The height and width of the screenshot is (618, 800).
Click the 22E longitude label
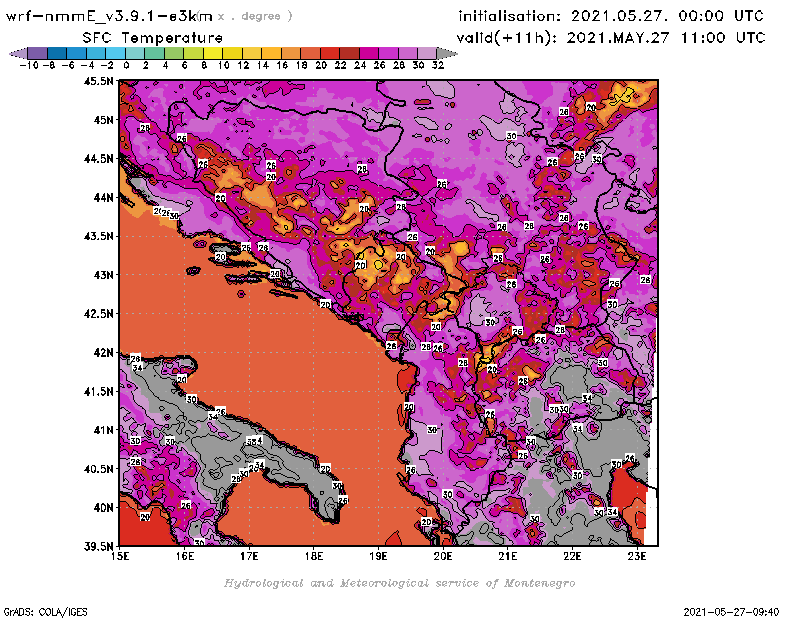(x=572, y=556)
